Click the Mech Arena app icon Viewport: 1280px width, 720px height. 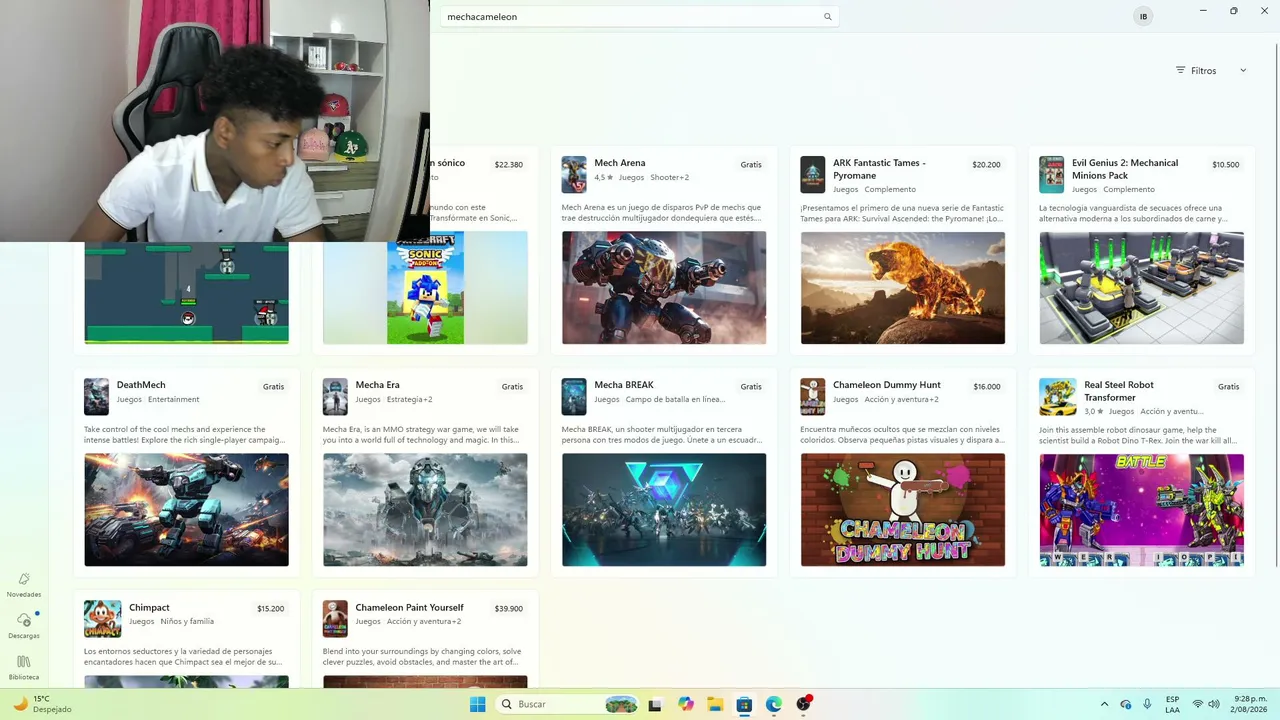(x=574, y=174)
